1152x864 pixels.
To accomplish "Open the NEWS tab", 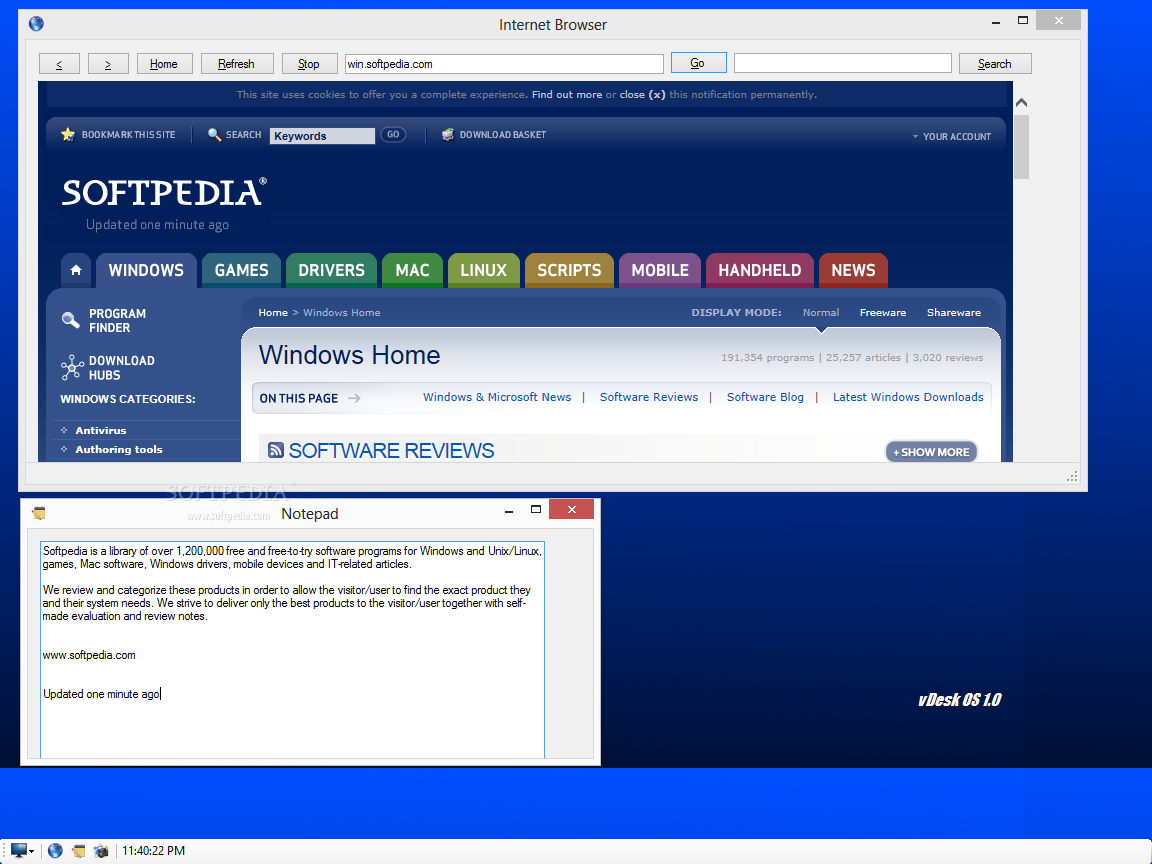I will click(853, 270).
